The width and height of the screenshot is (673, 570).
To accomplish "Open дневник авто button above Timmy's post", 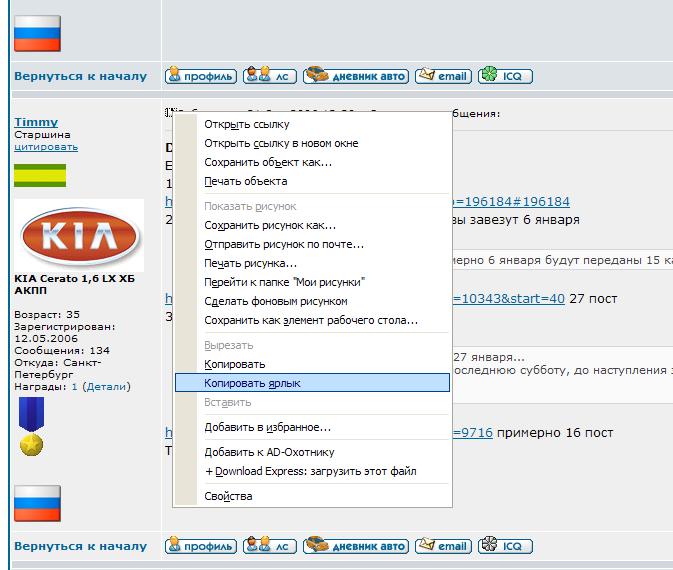I will click(x=356, y=76).
